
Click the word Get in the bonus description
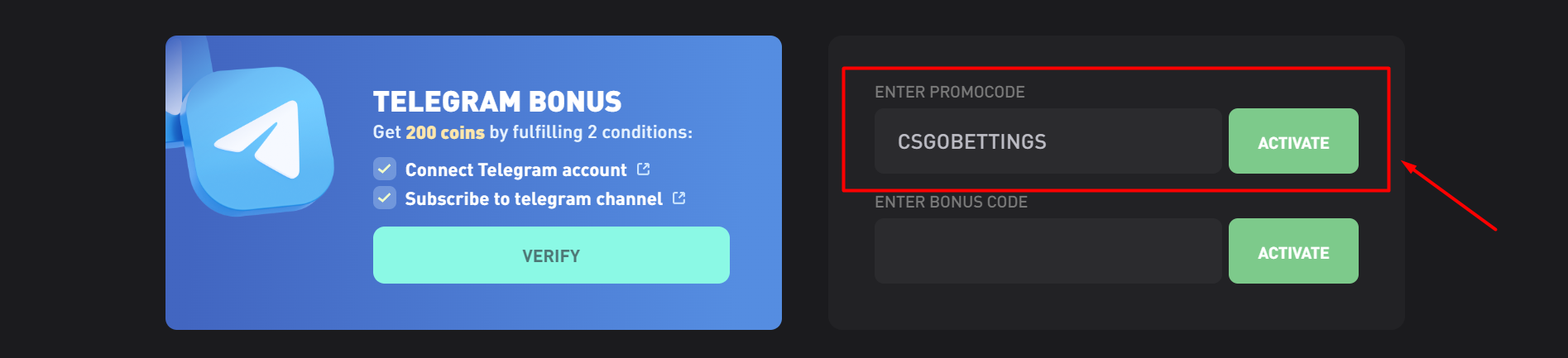[x=386, y=132]
